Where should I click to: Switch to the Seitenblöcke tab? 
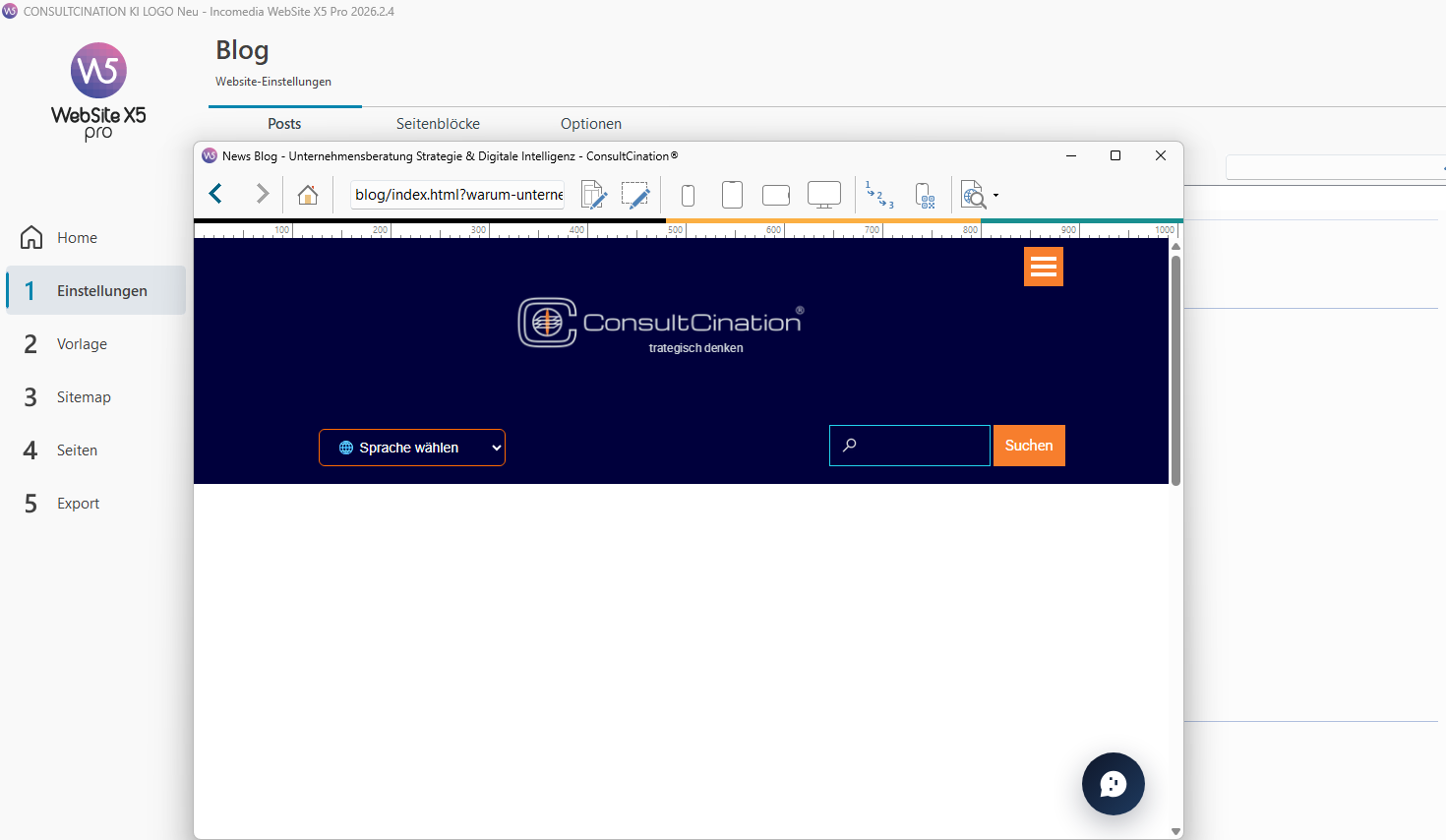438,124
